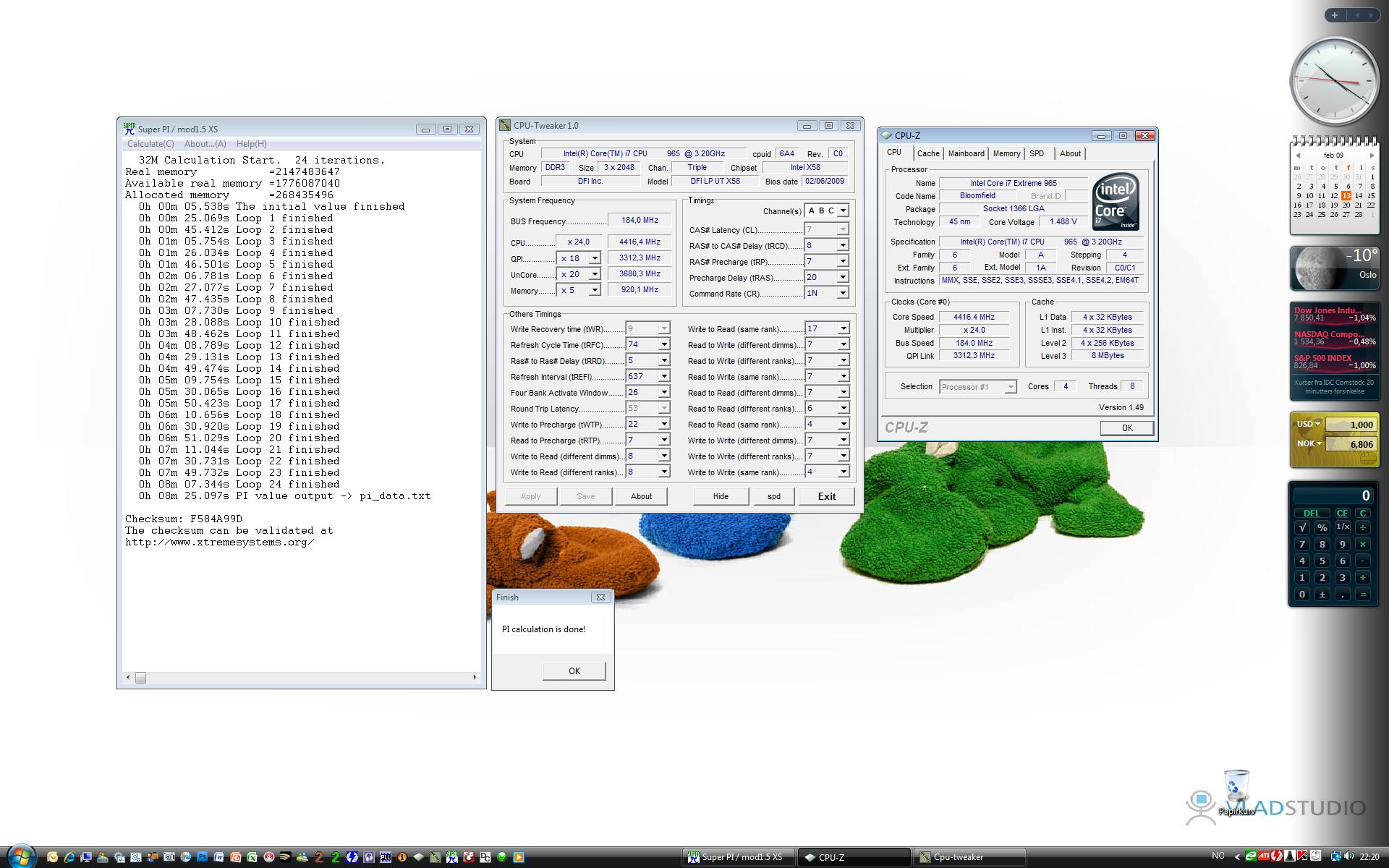Click the divide key on the calculator gadget
The height and width of the screenshot is (868, 1389).
click(1363, 527)
